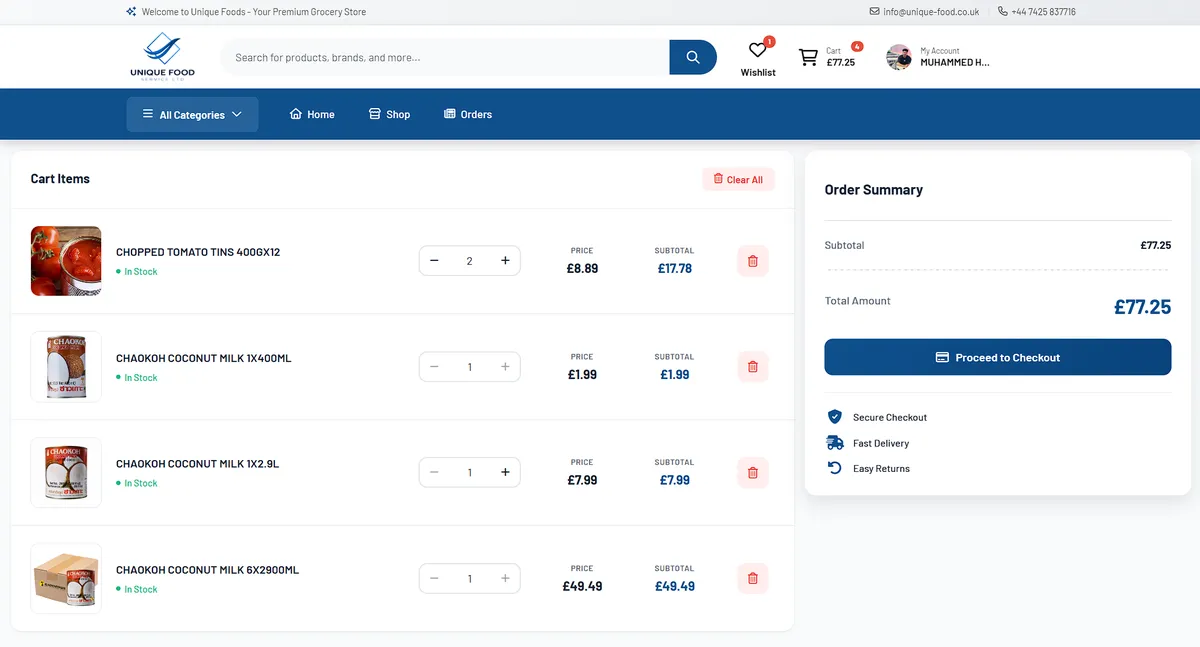Viewport: 1200px width, 647px height.
Task: Click Chaokoh Coconut Milk 1X400ML product image
Action: (66, 367)
